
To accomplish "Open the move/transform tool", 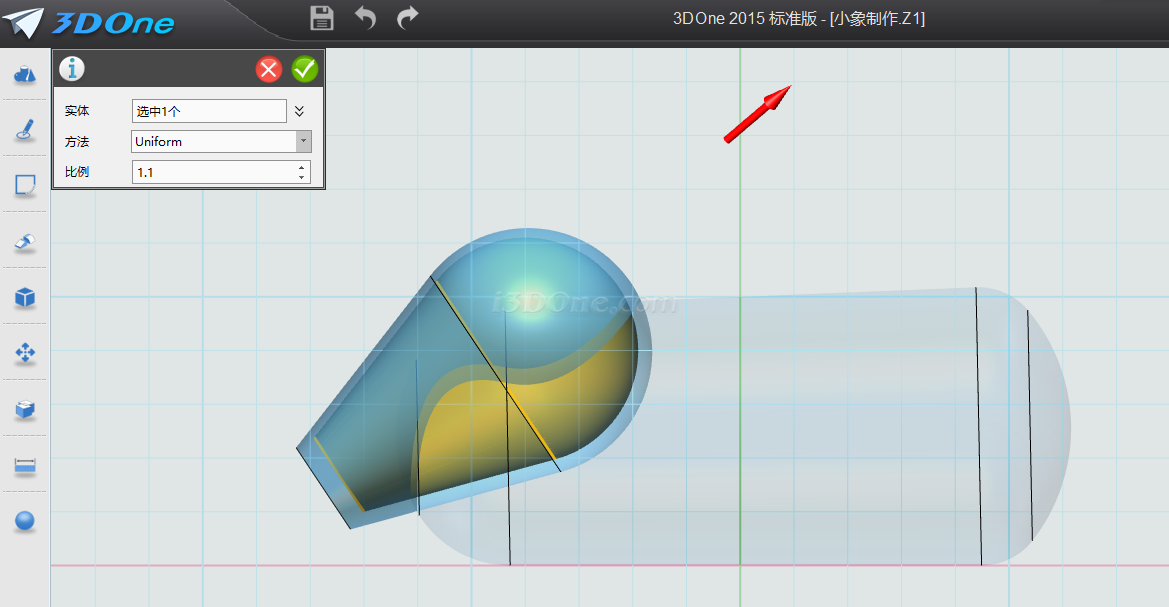I will pyautogui.click(x=25, y=353).
